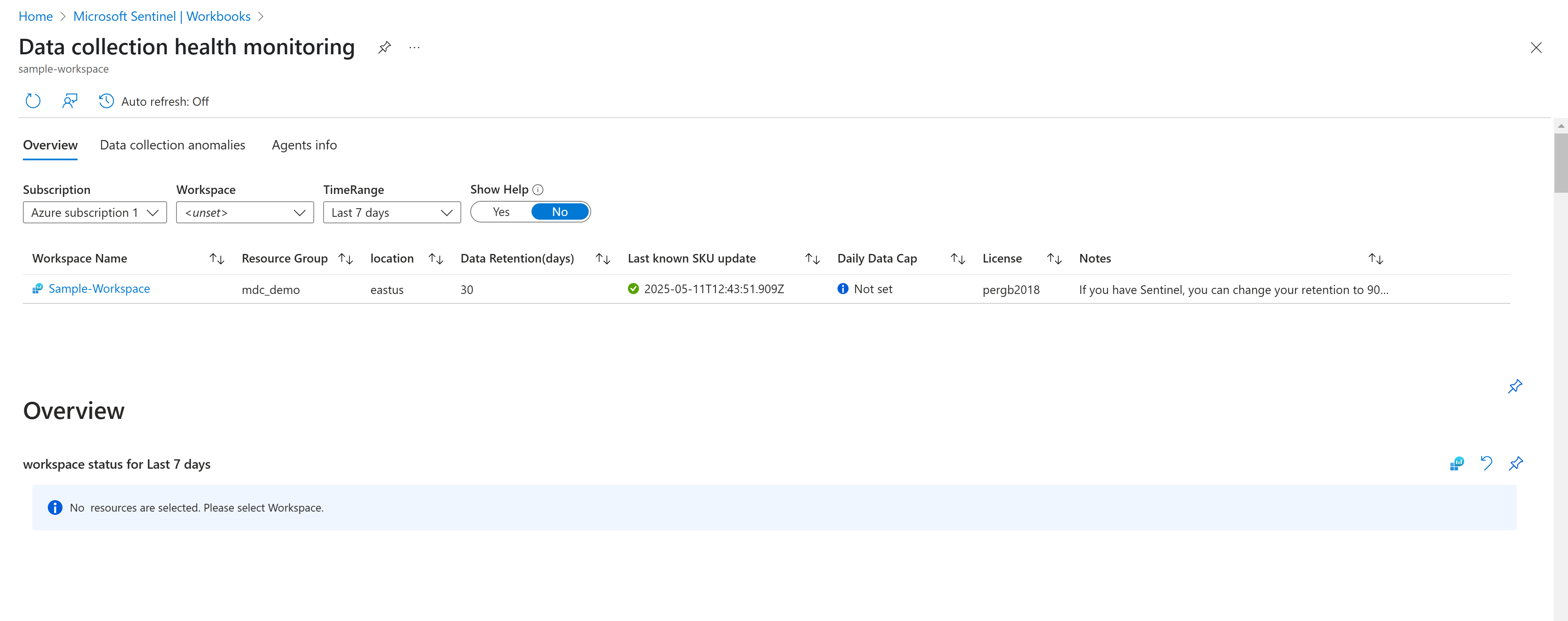Sort by location column
1568x621 pixels.
coord(436,258)
